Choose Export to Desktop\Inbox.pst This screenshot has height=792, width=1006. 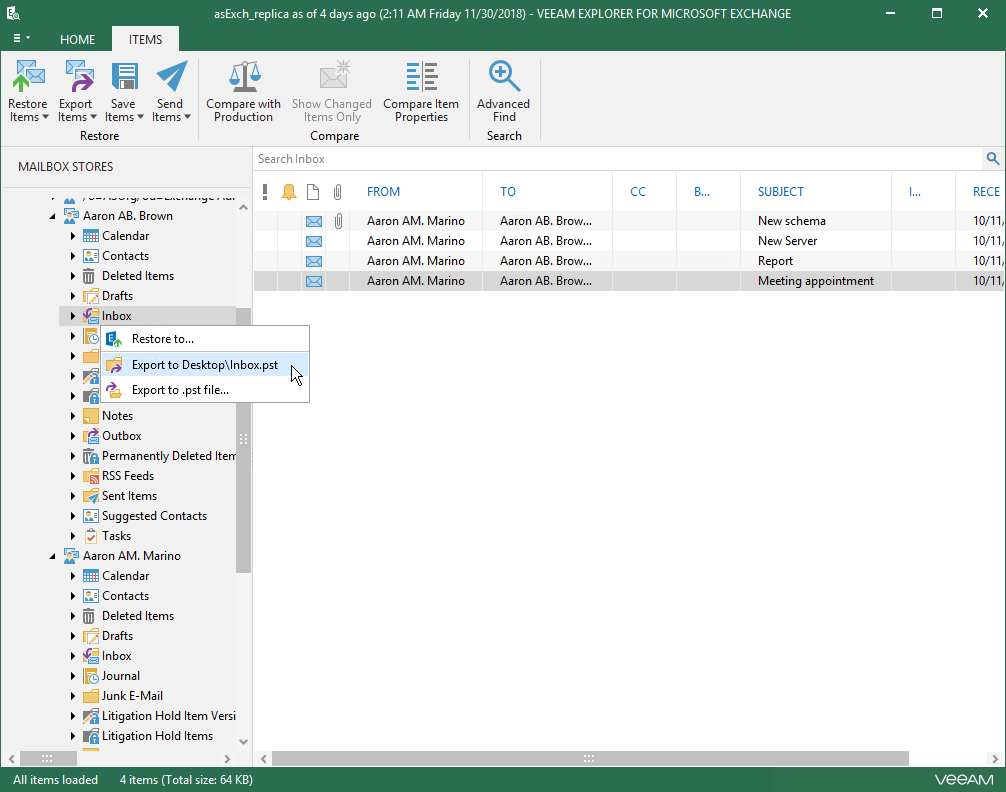tap(205, 365)
